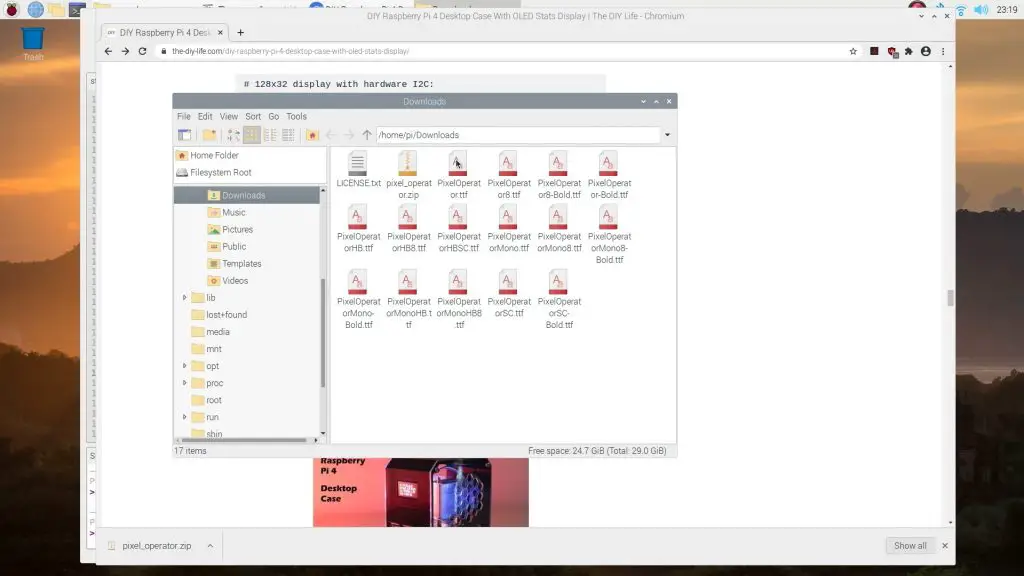Expand the lib folder in tree
This screenshot has height=576, width=1024.
185,298
